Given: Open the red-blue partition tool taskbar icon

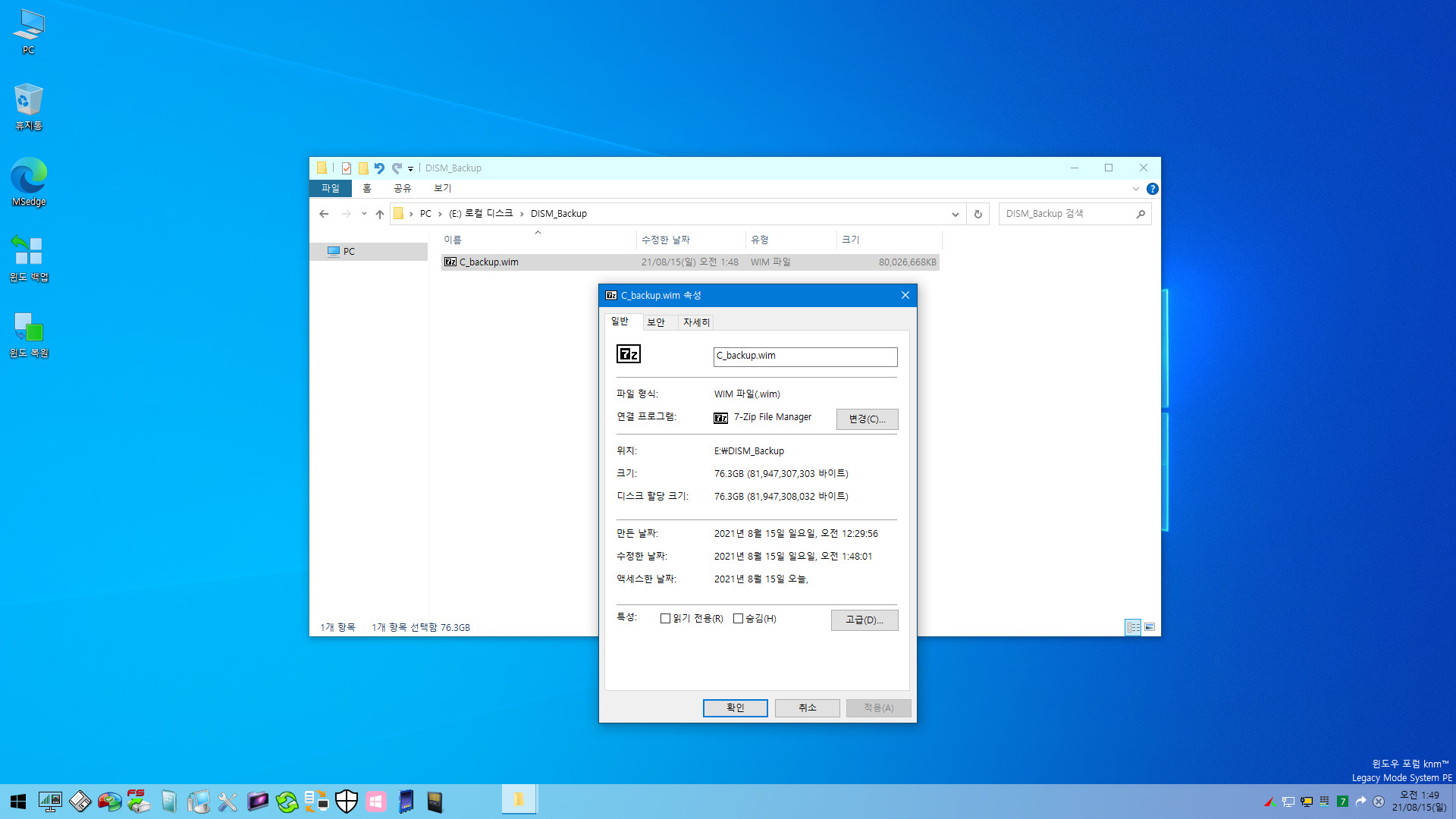Looking at the screenshot, I should click(x=109, y=802).
